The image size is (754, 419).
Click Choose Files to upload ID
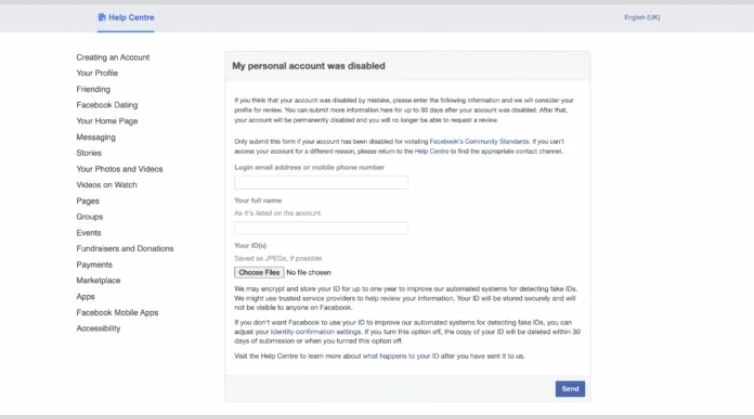(x=259, y=272)
